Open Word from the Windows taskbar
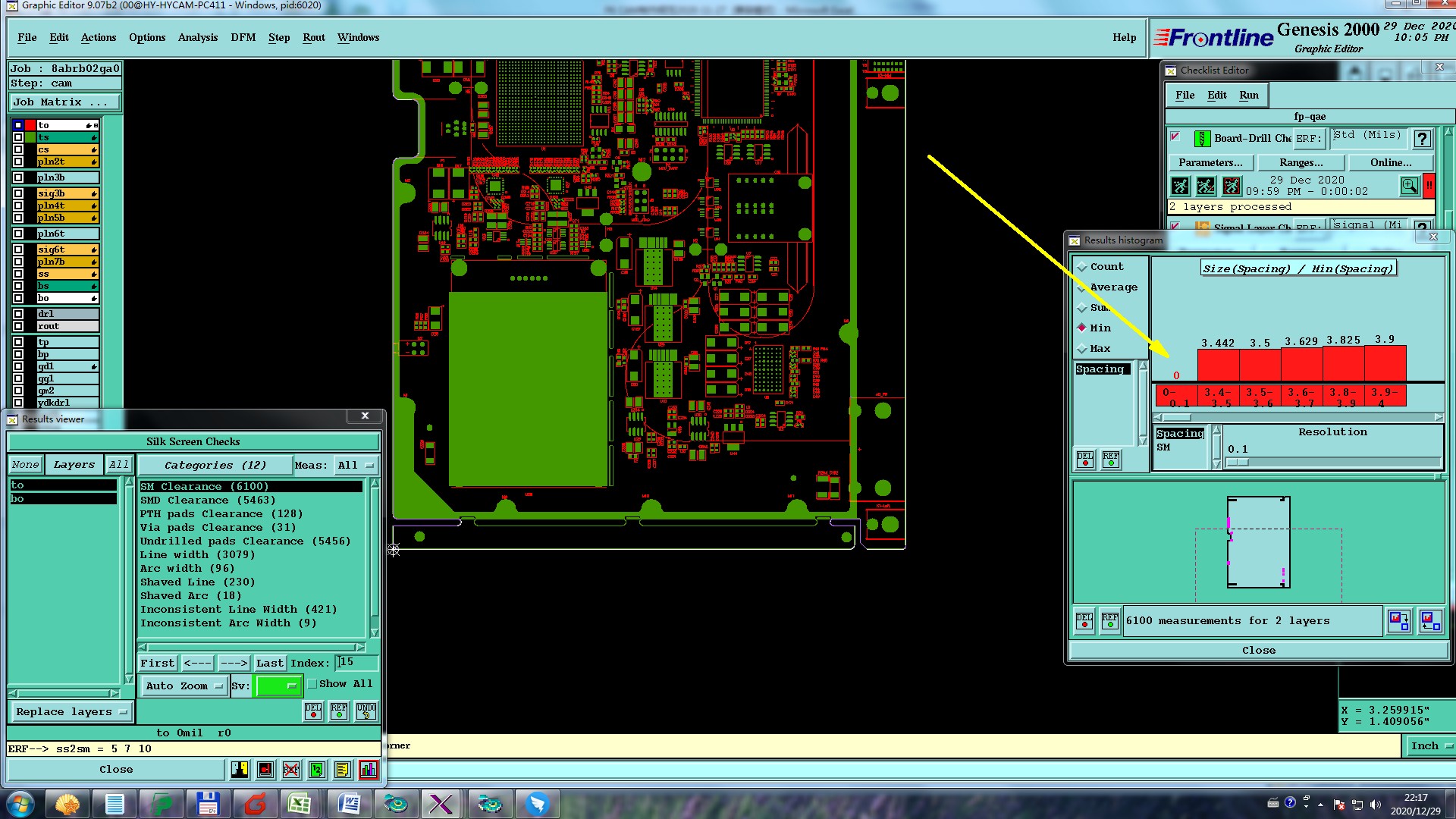The width and height of the screenshot is (1456, 819). [348, 804]
